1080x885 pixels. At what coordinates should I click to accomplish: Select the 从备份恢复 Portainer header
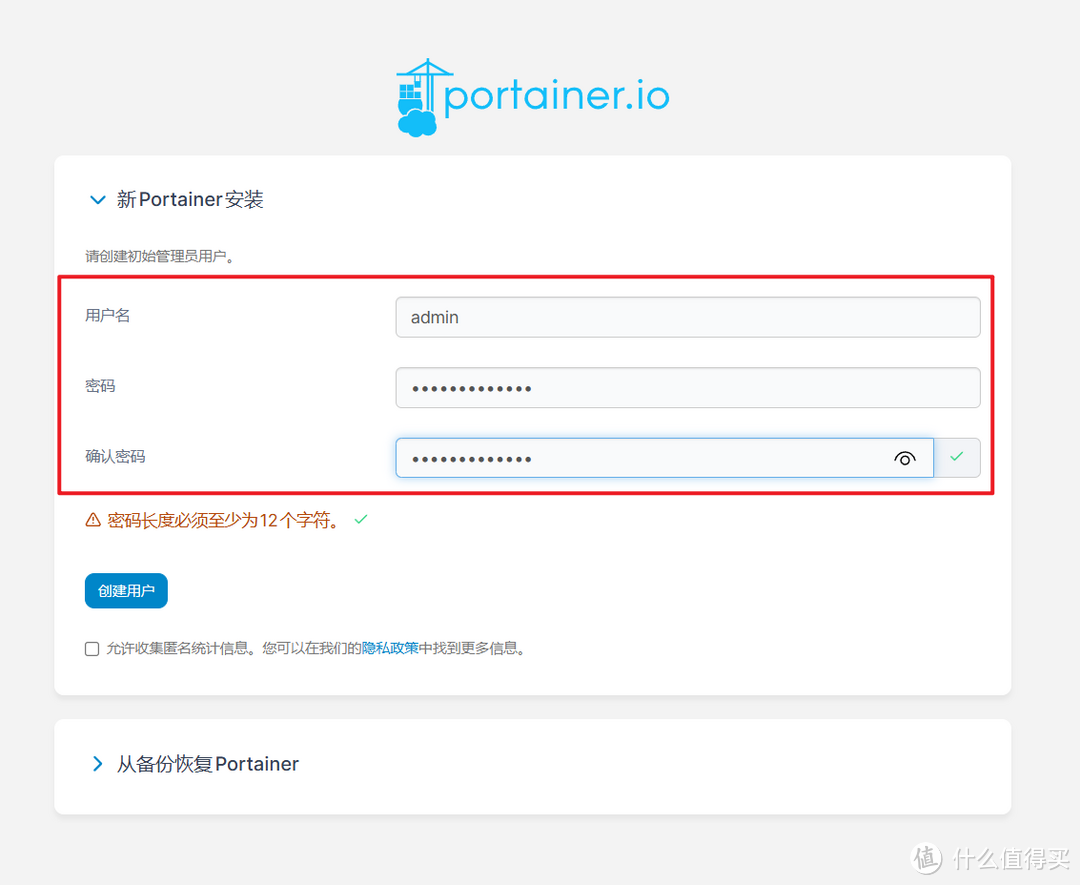coord(207,763)
